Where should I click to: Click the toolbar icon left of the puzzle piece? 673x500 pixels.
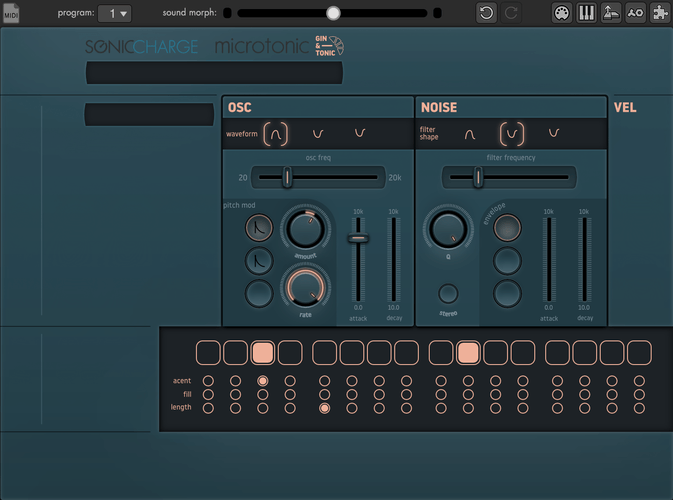(636, 13)
